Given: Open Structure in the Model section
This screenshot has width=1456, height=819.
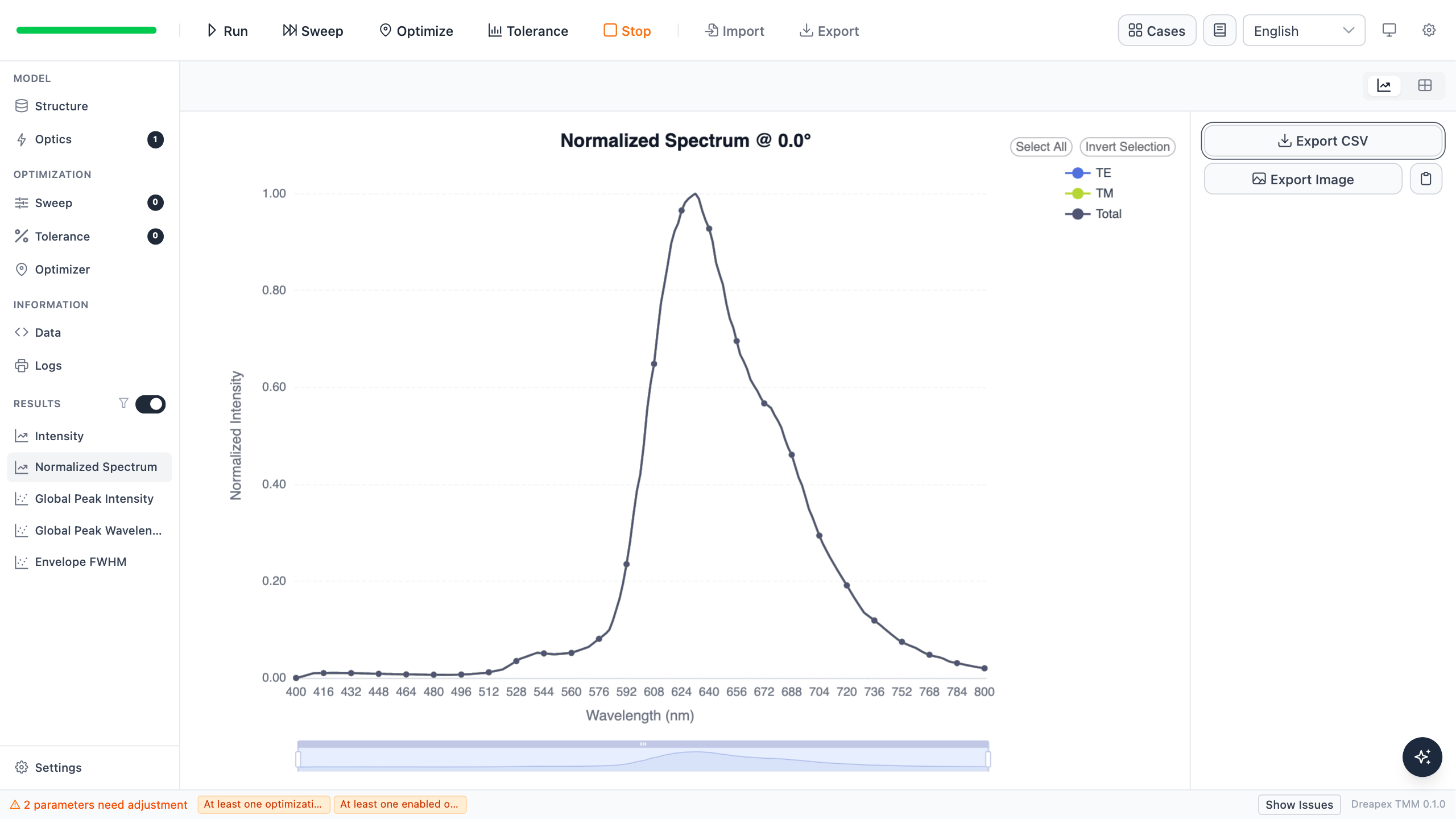Looking at the screenshot, I should [x=89, y=106].
